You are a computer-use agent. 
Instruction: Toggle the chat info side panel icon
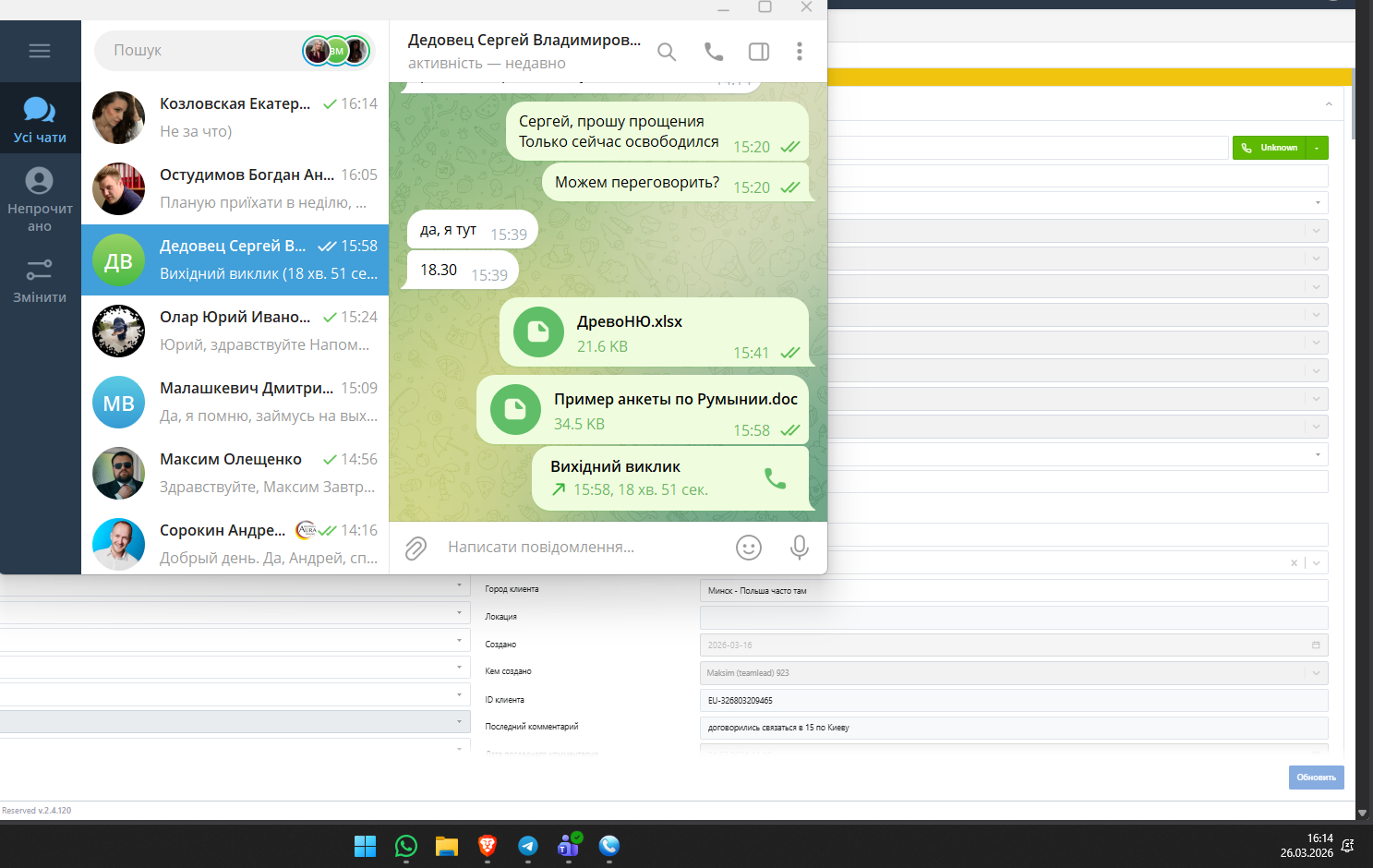(x=759, y=52)
